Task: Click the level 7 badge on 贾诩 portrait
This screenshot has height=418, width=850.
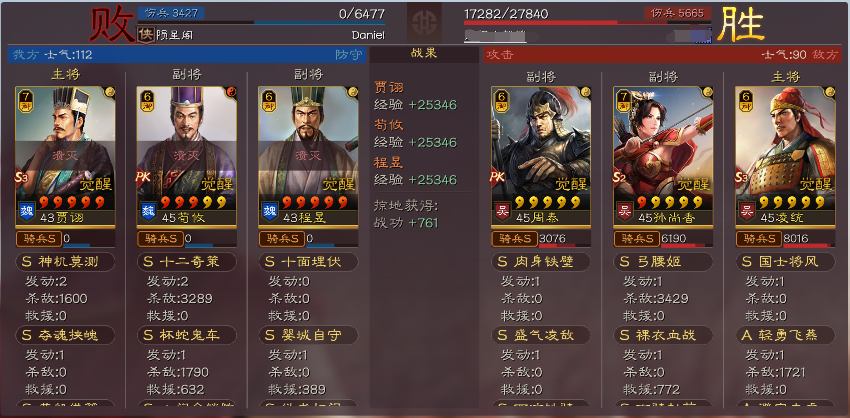Action: (25, 98)
